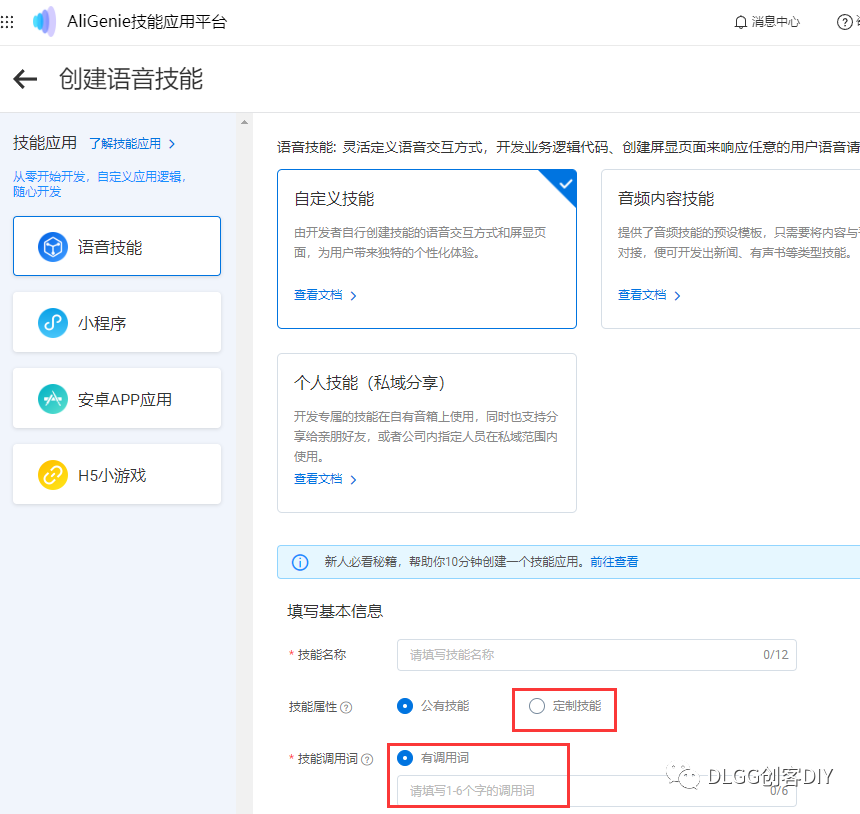Click the 安卓APP应用 icon

pos(53,399)
